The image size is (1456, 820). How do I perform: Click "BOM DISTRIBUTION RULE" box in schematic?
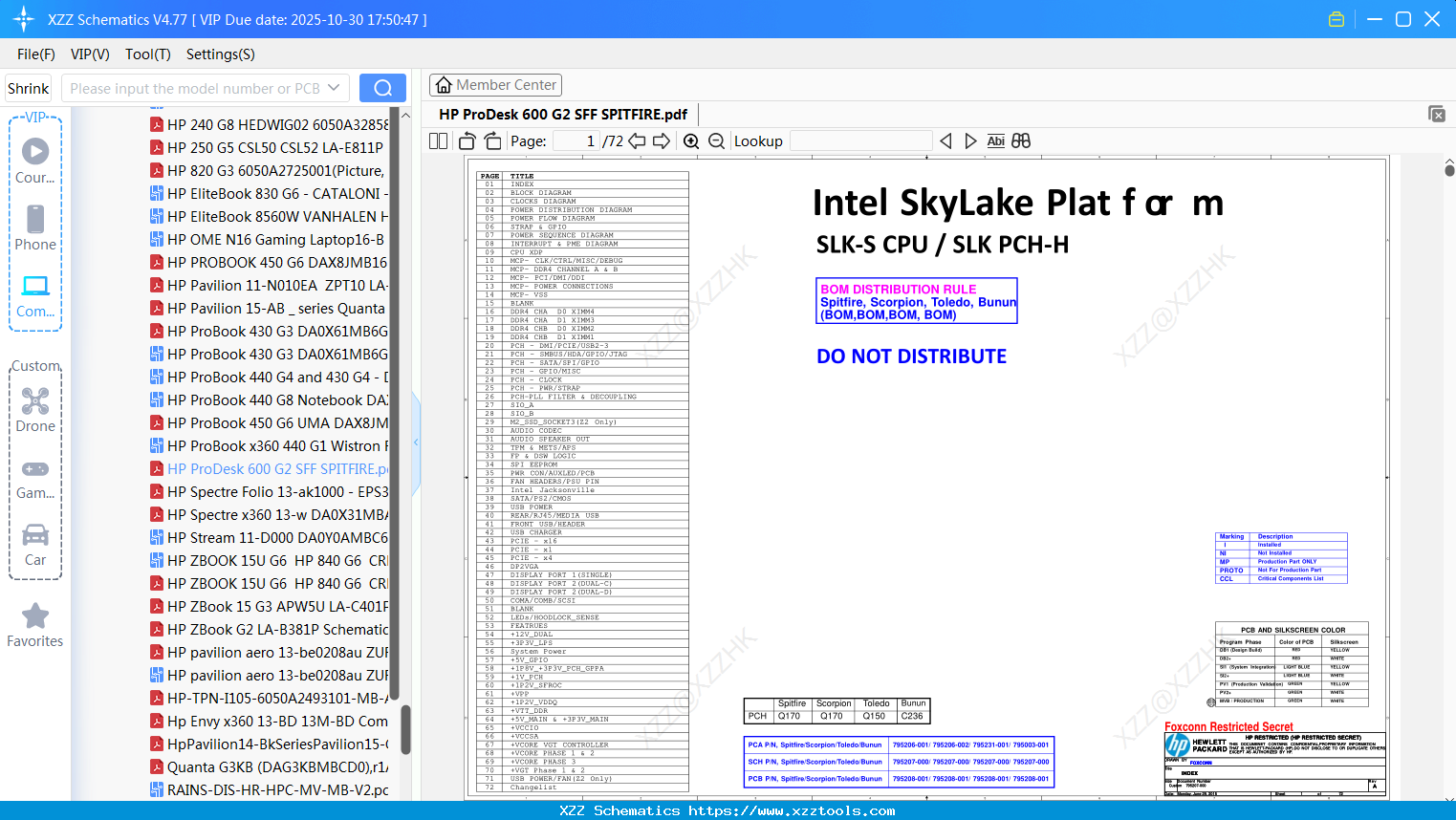[x=917, y=301]
